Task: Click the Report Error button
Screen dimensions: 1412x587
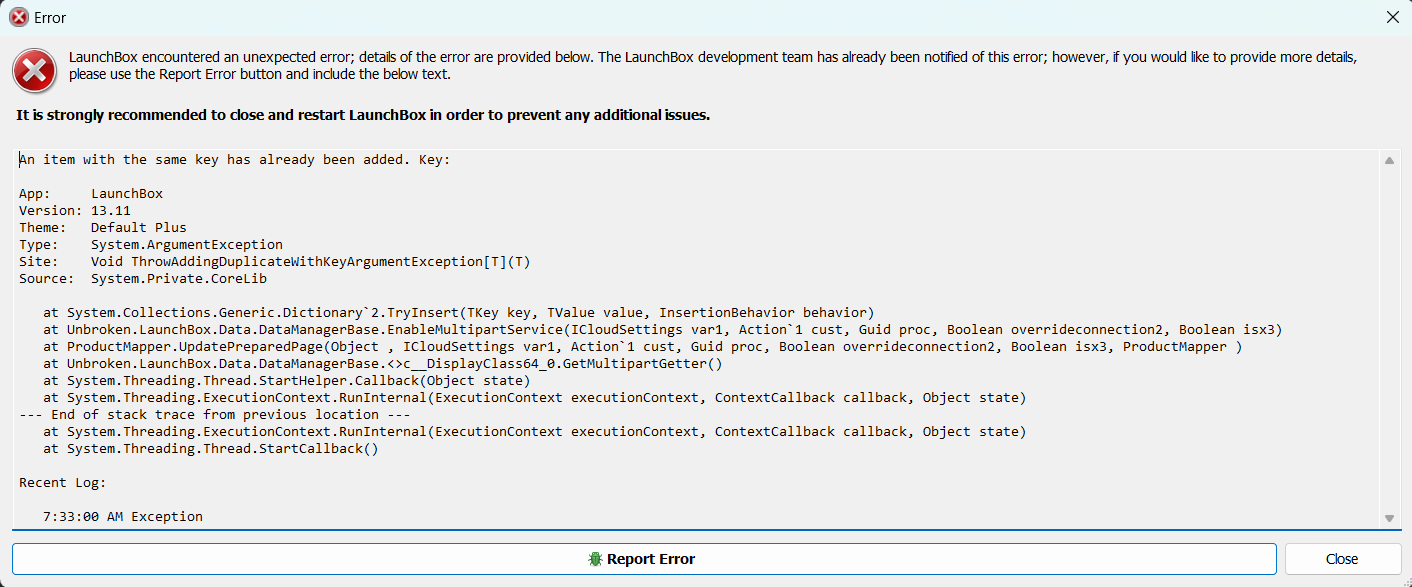Action: pyautogui.click(x=644, y=559)
